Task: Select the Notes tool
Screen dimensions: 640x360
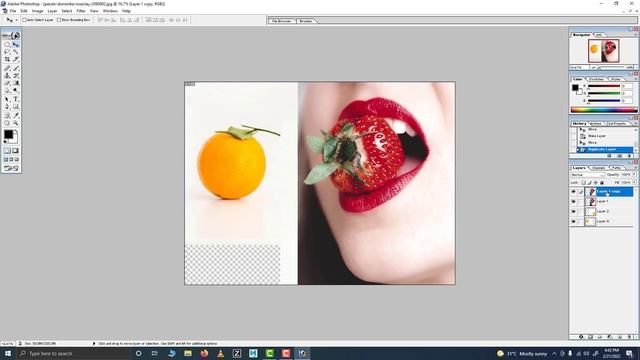Action: tap(7, 115)
